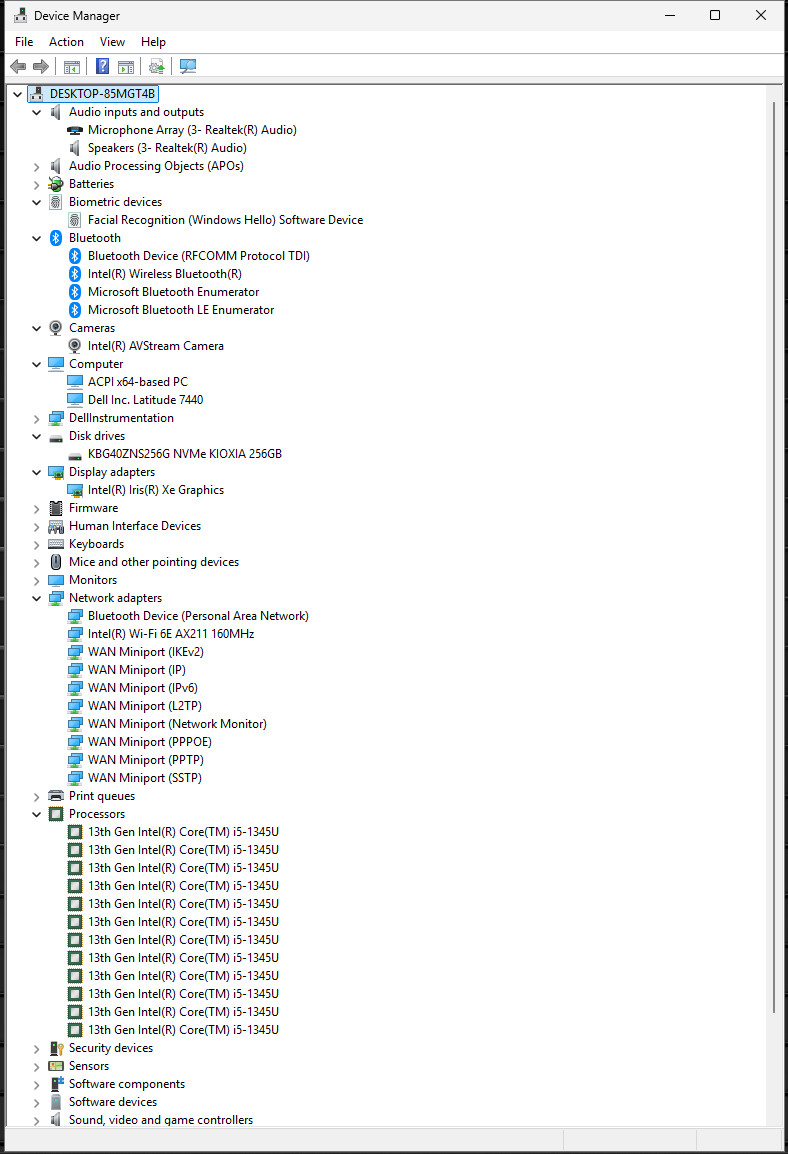Select Facial Recognition (Windows Hello) Software Device
Viewport: 788px width, 1154px height.
[x=225, y=220]
